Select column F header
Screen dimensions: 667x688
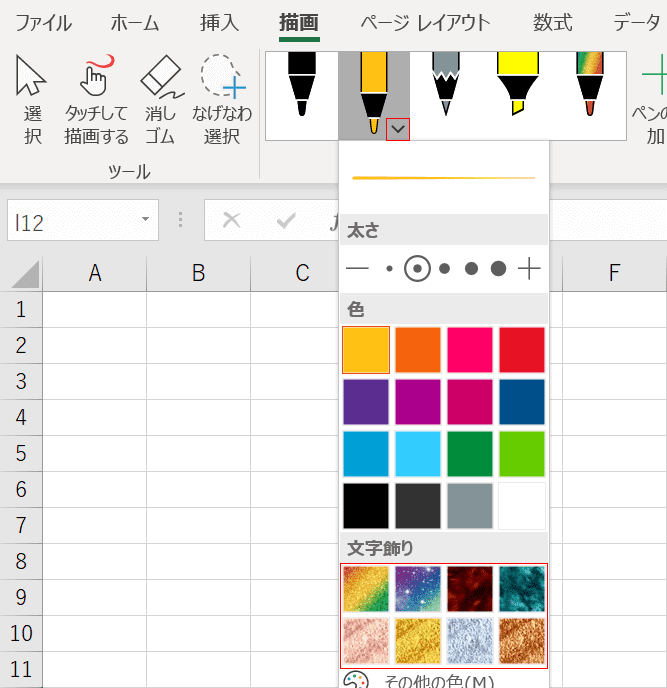(614, 273)
